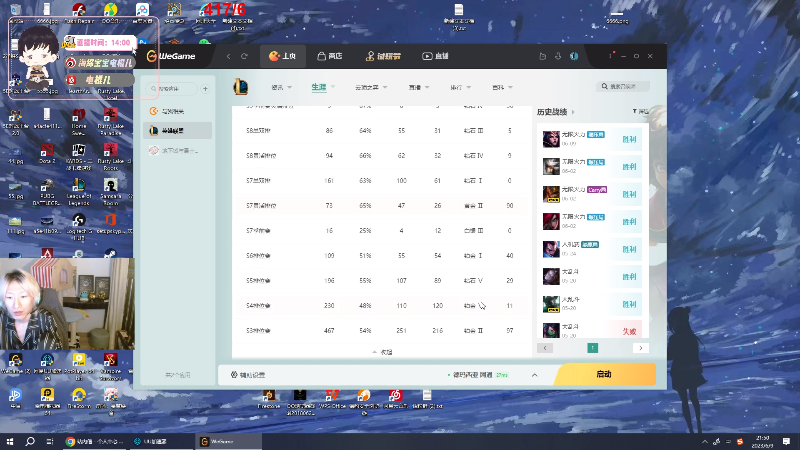Collapse the season table with bottom arrow
The height and width of the screenshot is (450, 800).
pyautogui.click(x=382, y=352)
